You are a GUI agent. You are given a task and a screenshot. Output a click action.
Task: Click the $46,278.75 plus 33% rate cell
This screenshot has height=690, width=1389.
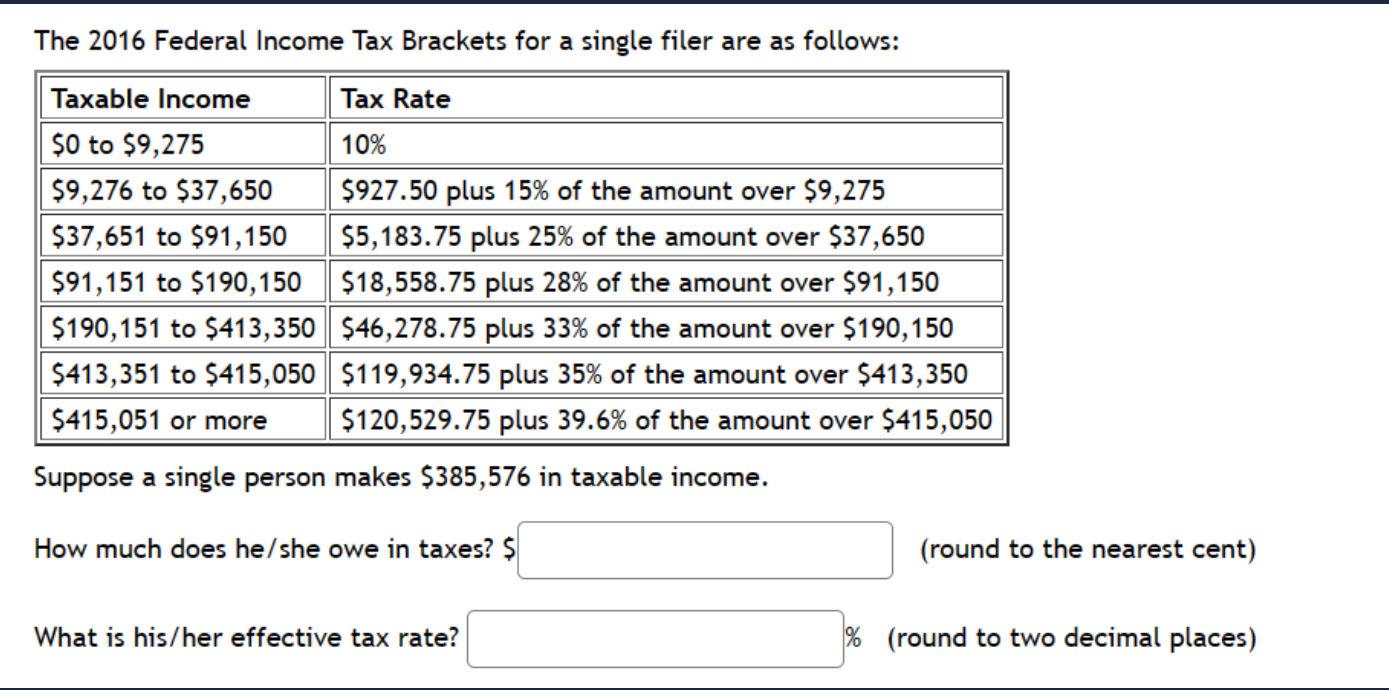pyautogui.click(x=666, y=329)
